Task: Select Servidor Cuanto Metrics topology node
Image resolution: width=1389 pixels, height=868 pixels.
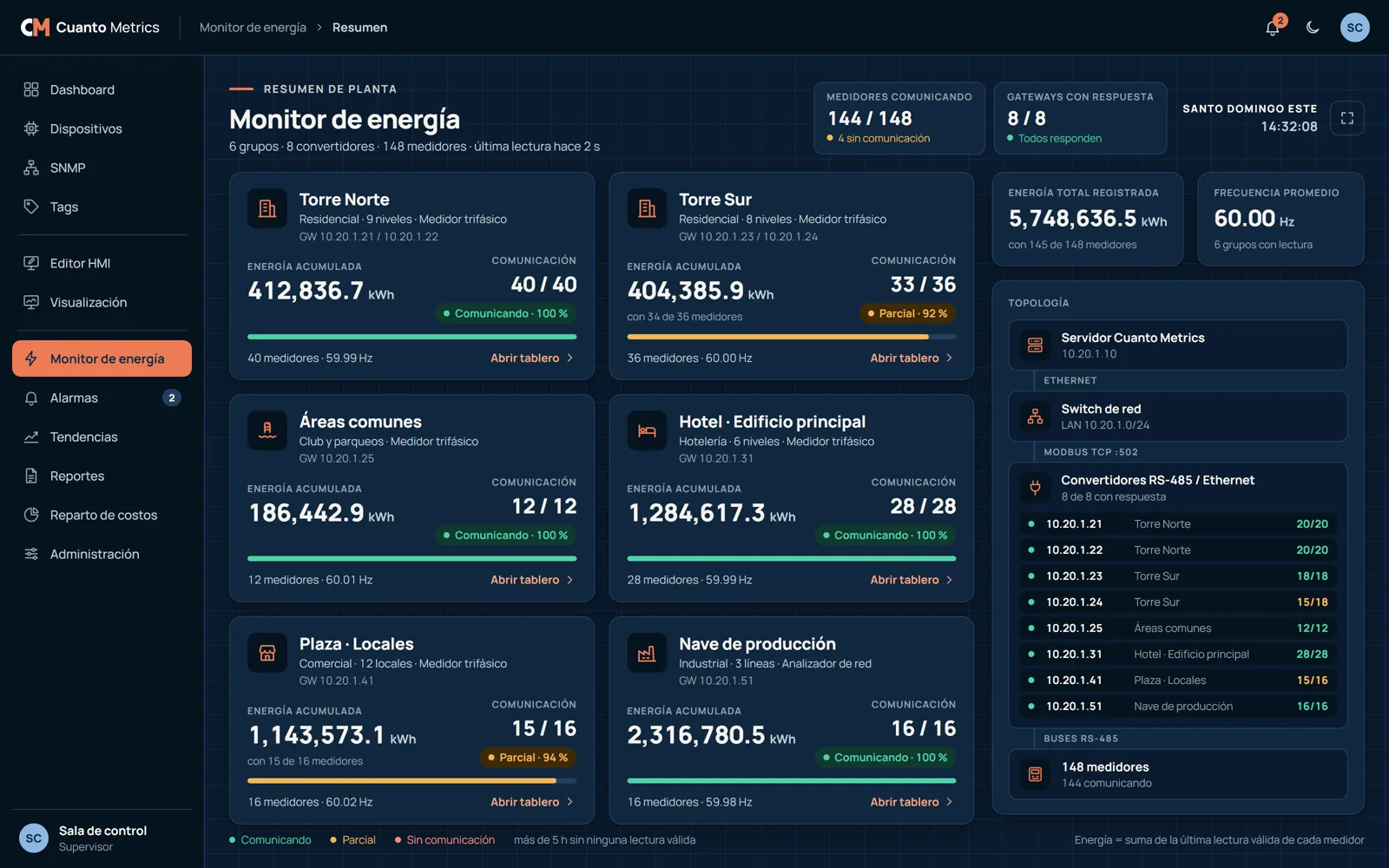Action: (x=1178, y=345)
